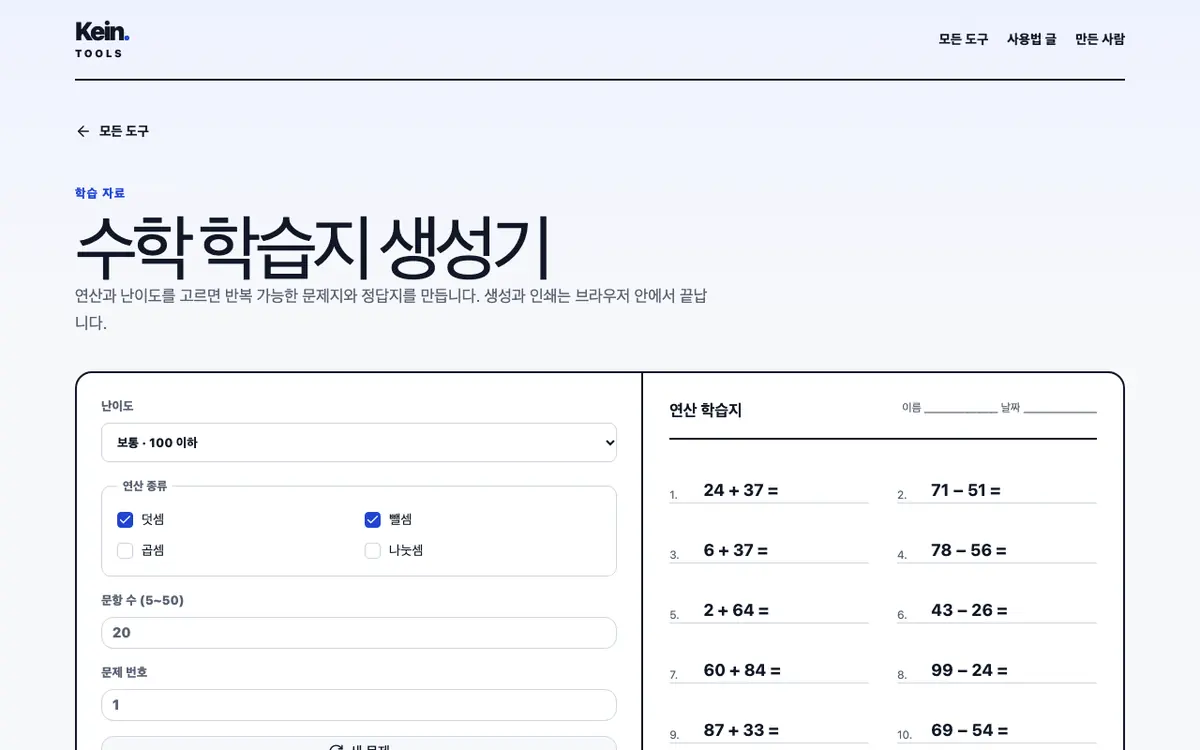Uncheck the 덧셈 checkbox
Image resolution: width=1200 pixels, height=750 pixels.
click(x=125, y=519)
